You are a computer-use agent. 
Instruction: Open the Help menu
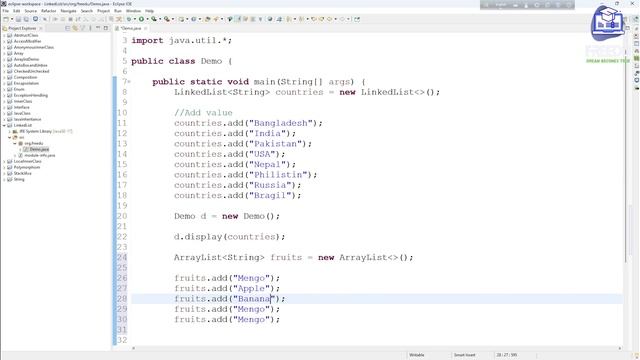coord(149,11)
